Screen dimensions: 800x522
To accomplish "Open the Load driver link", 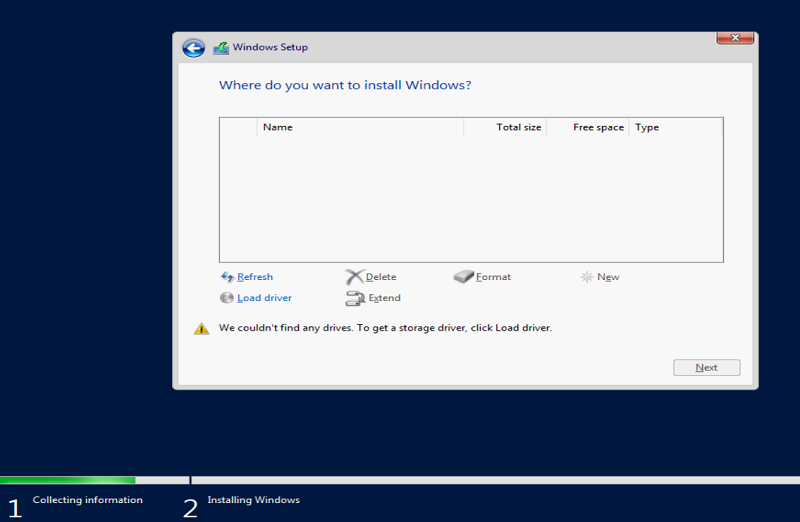I will click(264, 298).
